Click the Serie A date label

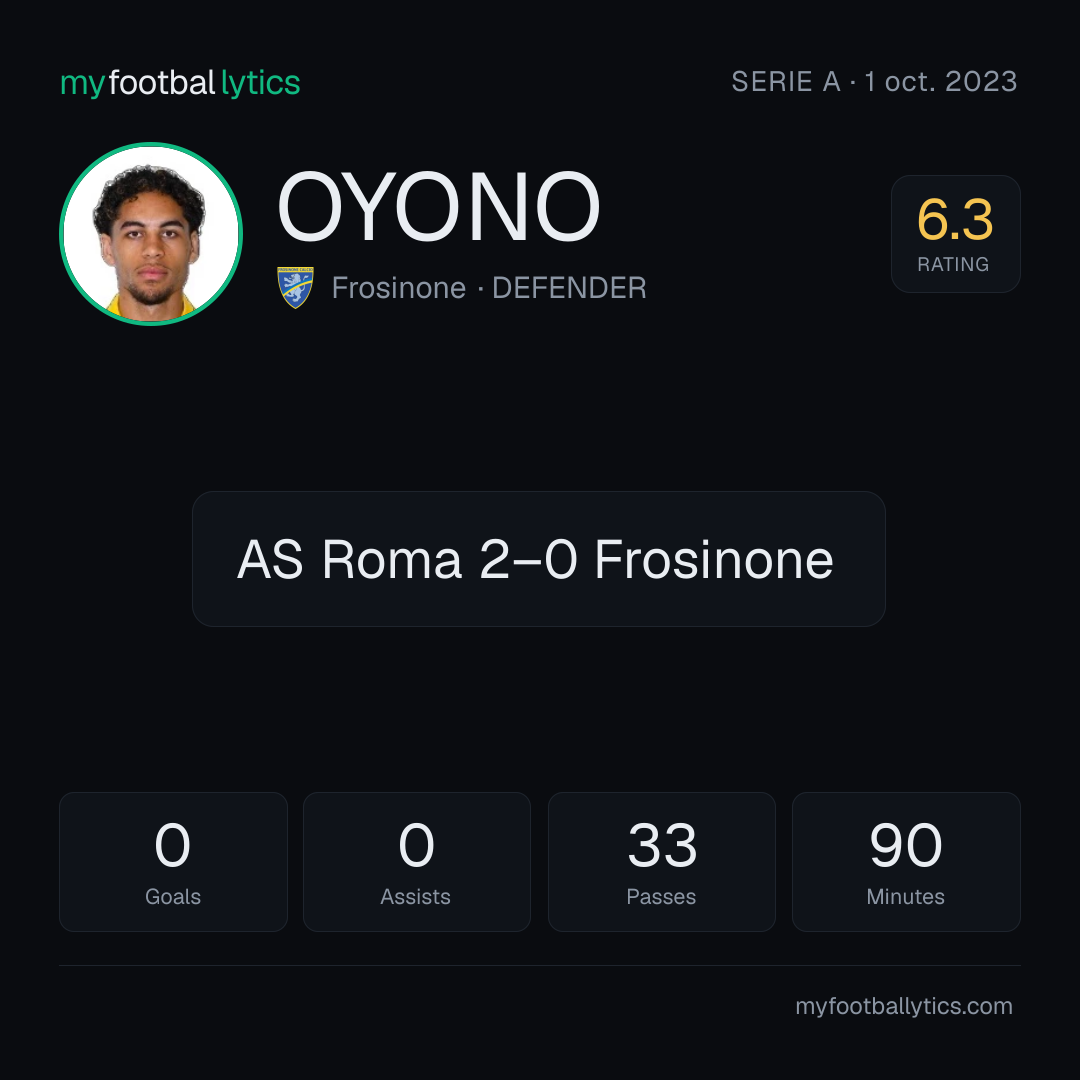(874, 81)
